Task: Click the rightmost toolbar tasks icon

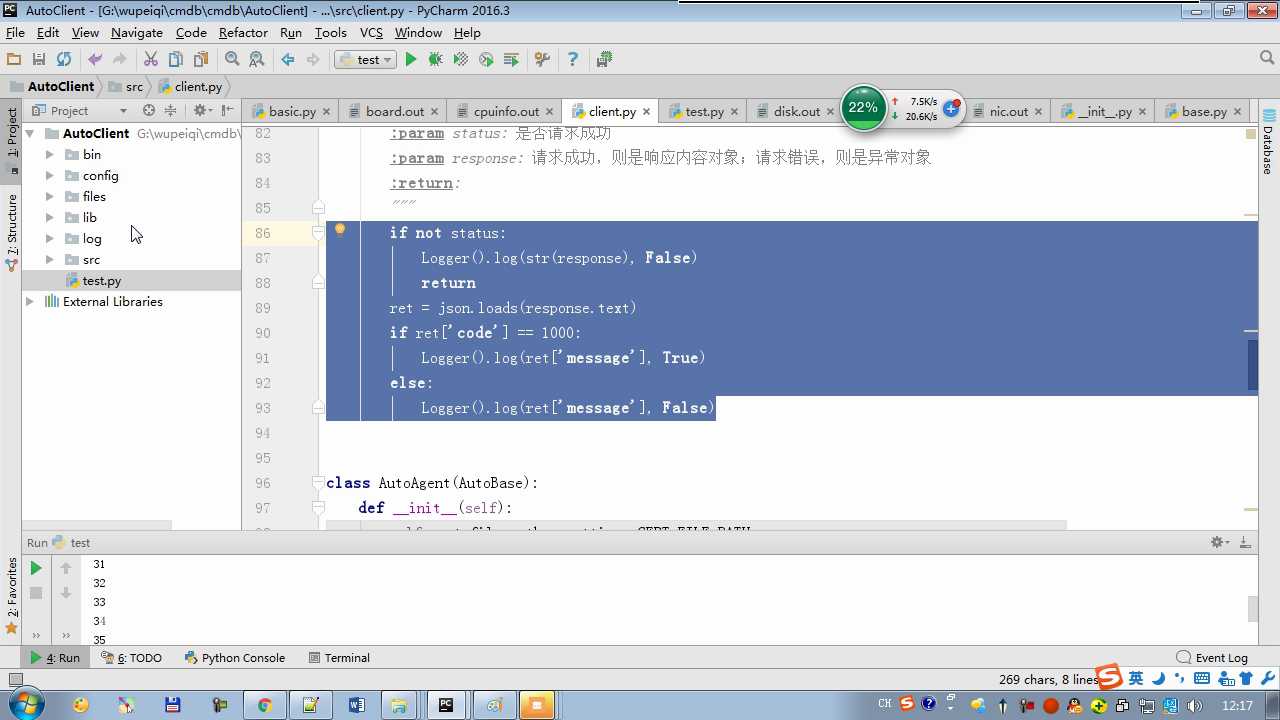Action: (x=604, y=60)
